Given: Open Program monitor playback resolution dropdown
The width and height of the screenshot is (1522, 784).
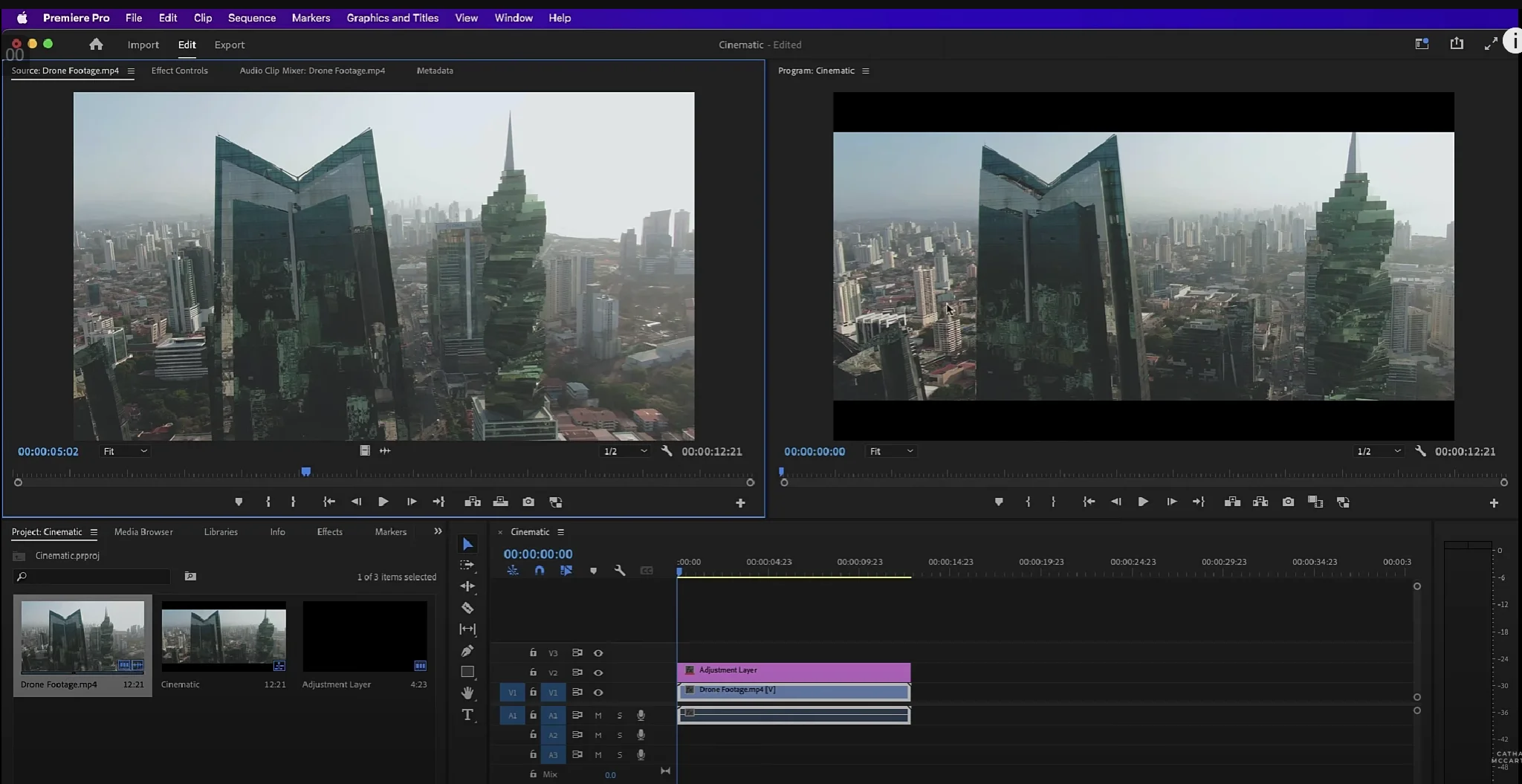Looking at the screenshot, I should point(1379,451).
